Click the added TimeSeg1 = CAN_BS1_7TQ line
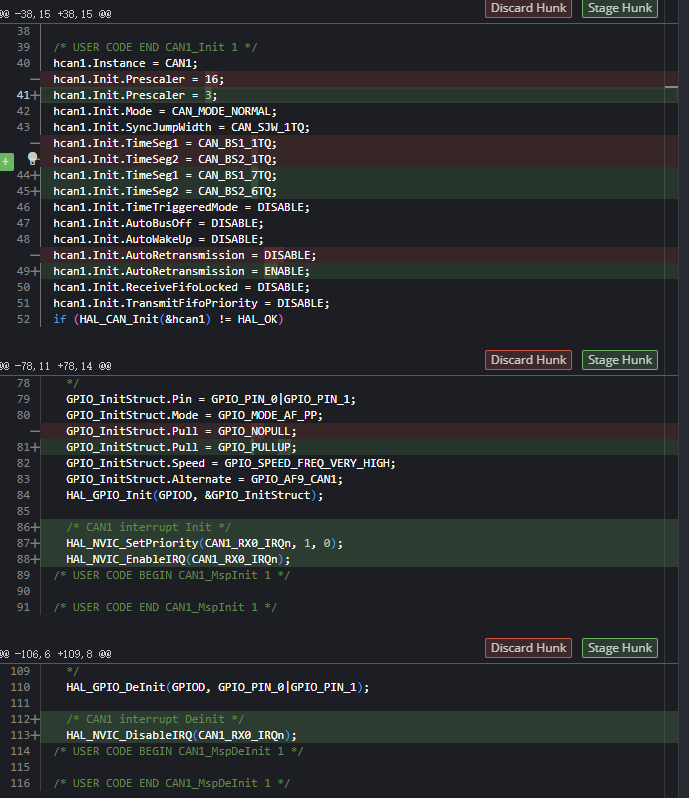689x798 pixels. 164,175
